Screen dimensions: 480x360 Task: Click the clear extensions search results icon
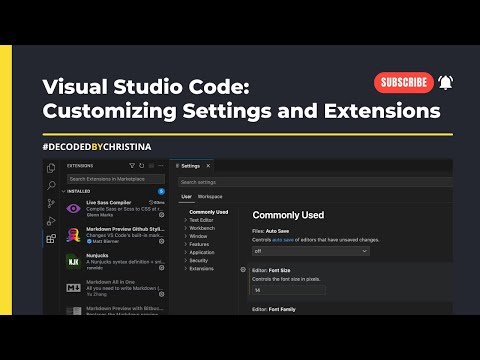(151, 166)
